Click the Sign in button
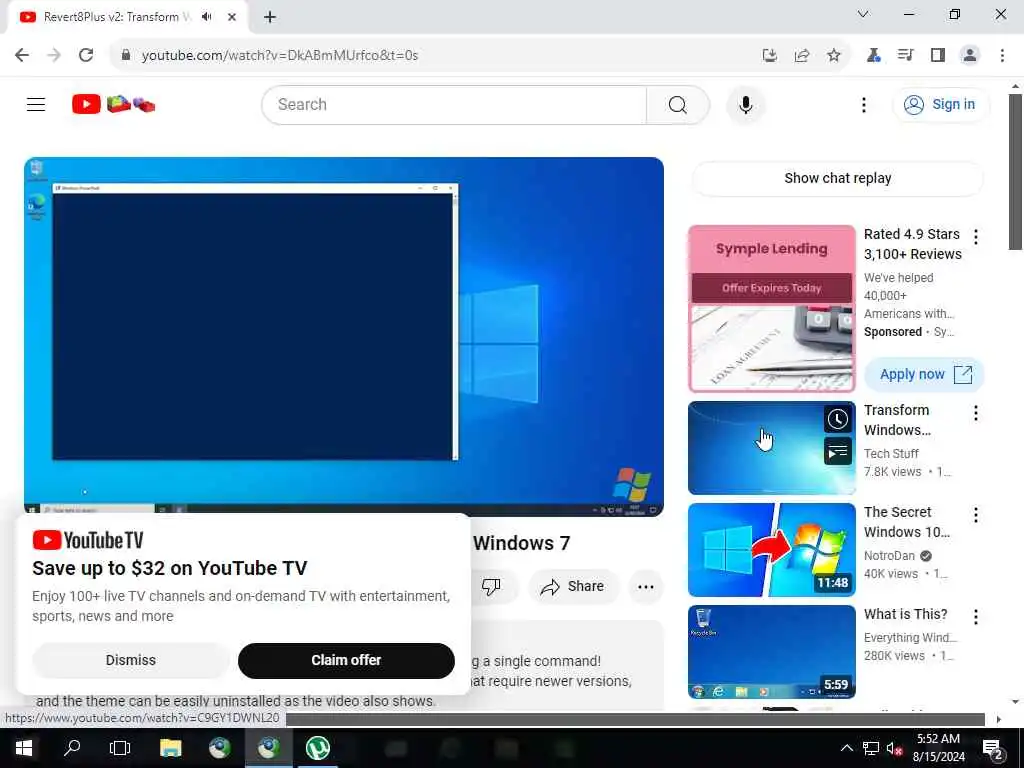Viewport: 1024px width, 768px height. [x=940, y=104]
